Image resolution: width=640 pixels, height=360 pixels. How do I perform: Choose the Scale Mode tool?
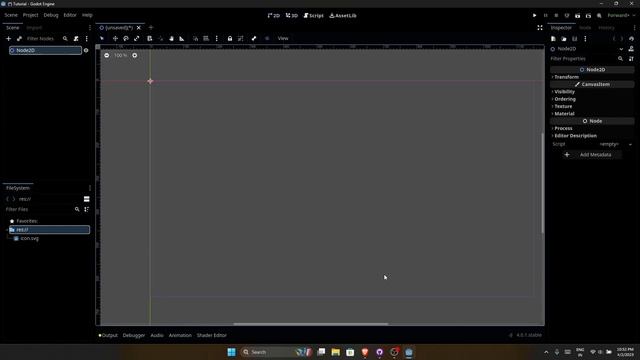(137, 38)
